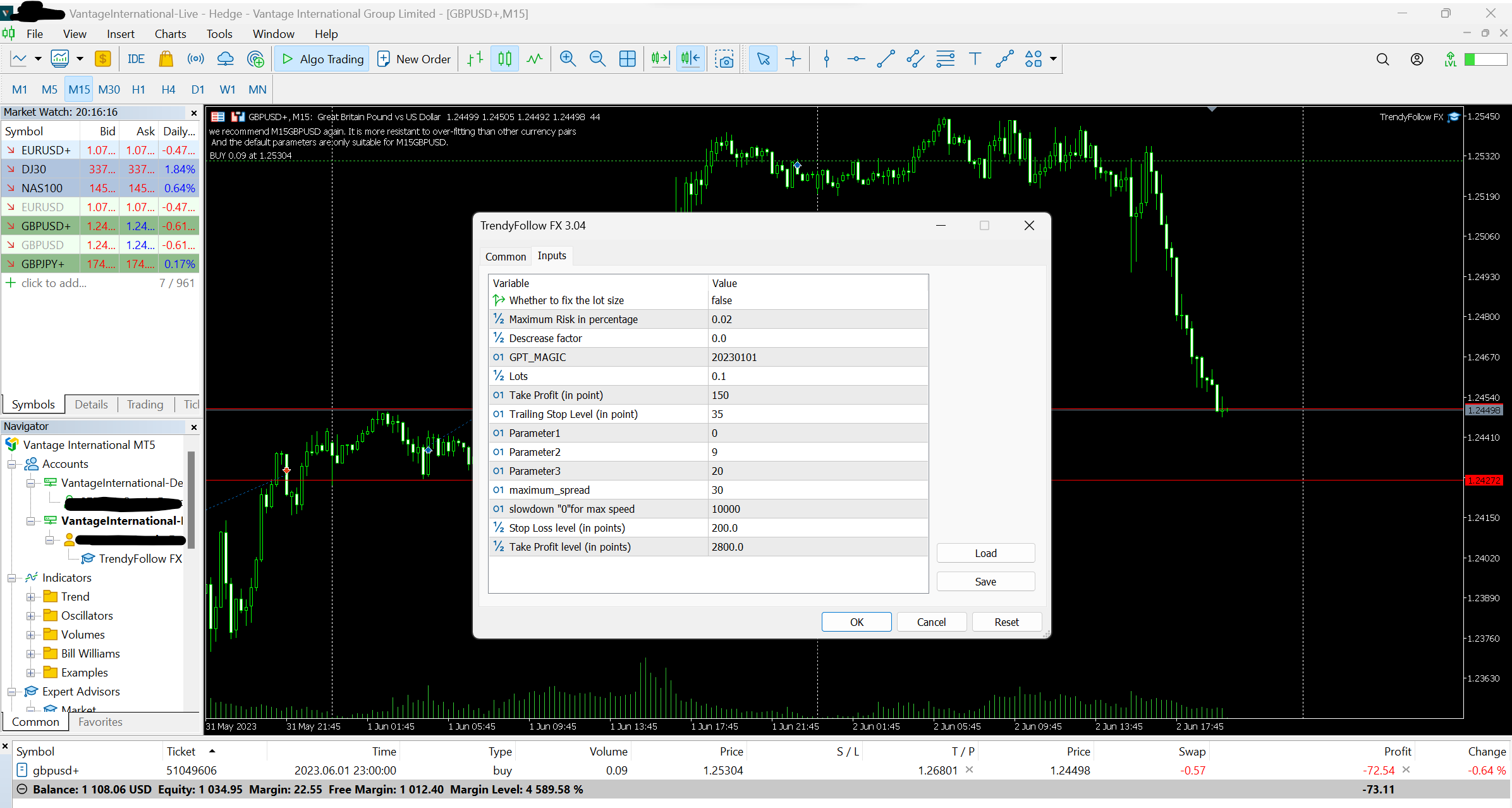This screenshot has height=808, width=1512.
Task: Open the tile windows grid icon
Action: [627, 59]
